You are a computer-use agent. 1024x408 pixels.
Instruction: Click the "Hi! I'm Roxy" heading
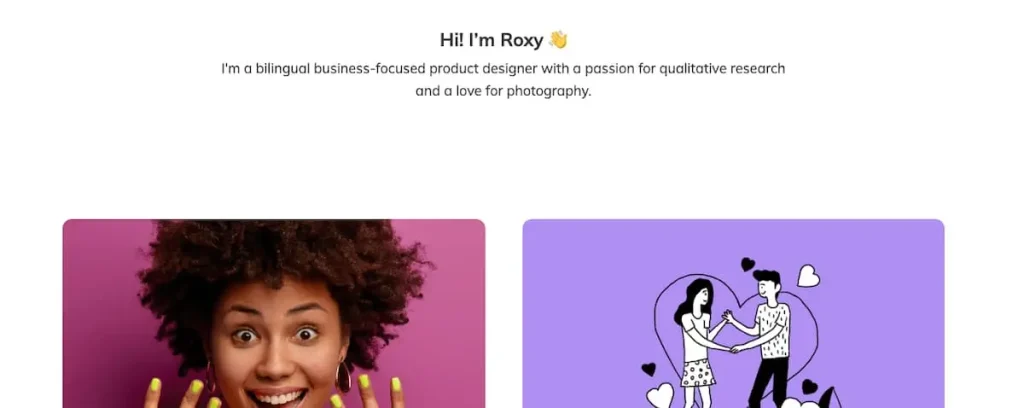click(491, 40)
